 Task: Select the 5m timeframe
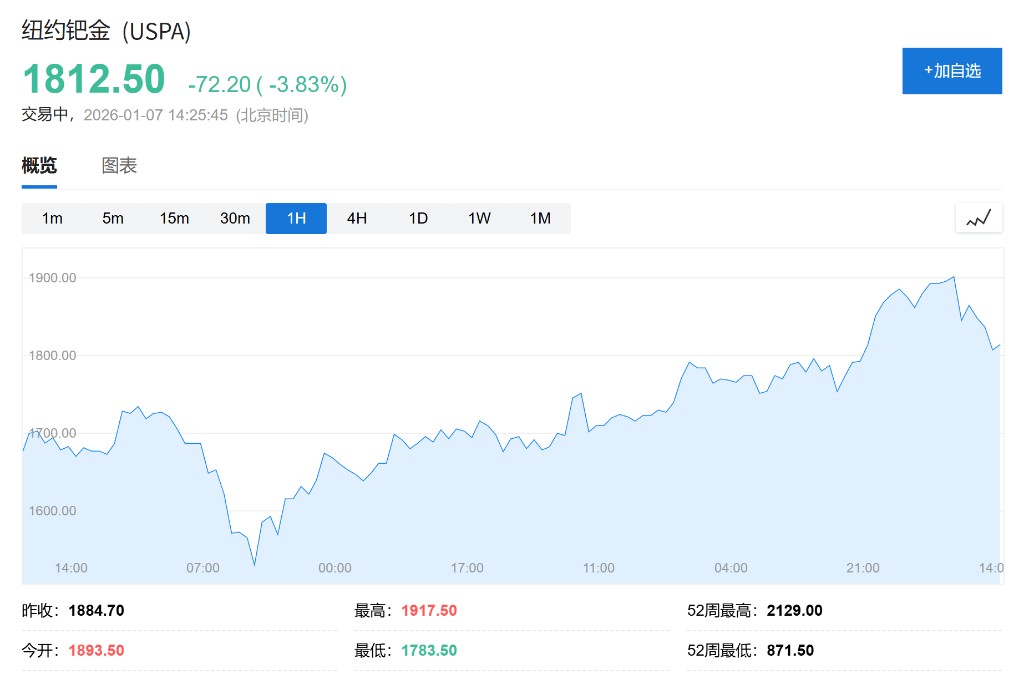(113, 218)
